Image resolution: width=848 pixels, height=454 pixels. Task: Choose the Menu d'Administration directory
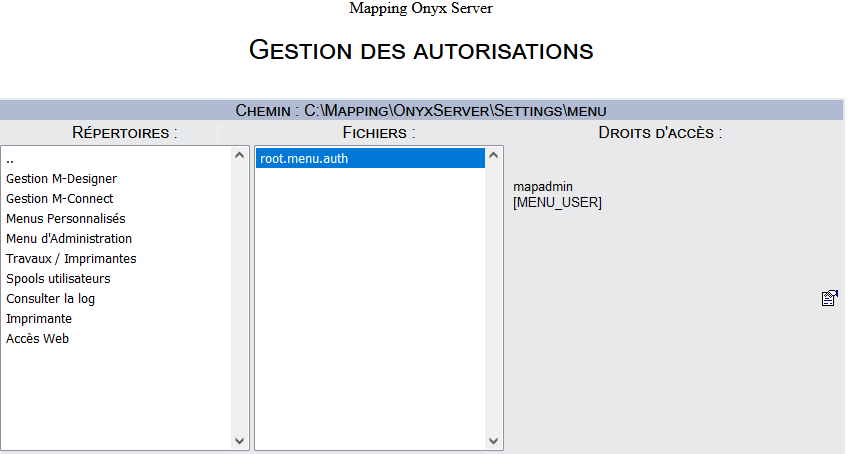click(69, 239)
